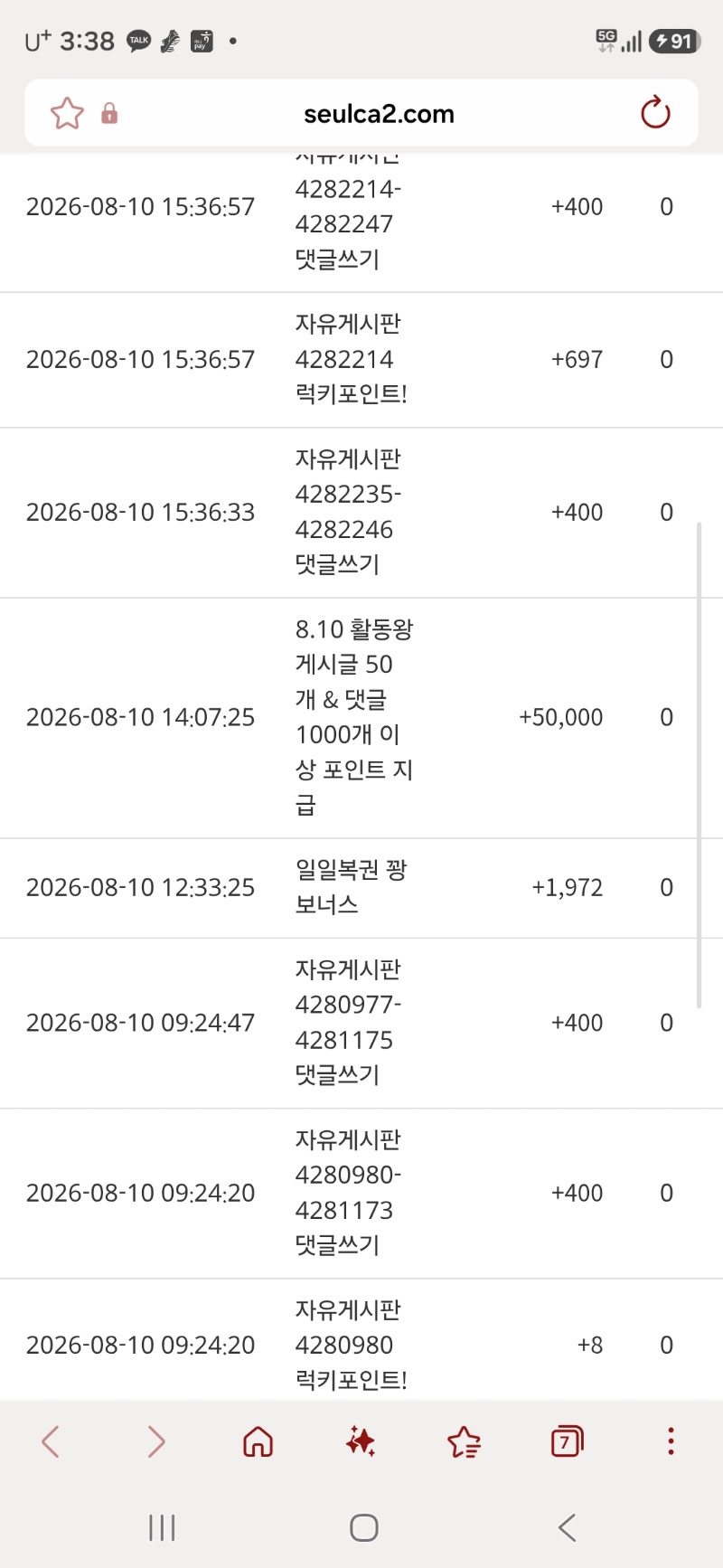Open the 4282214 럭키포인트 entry

tap(361, 360)
